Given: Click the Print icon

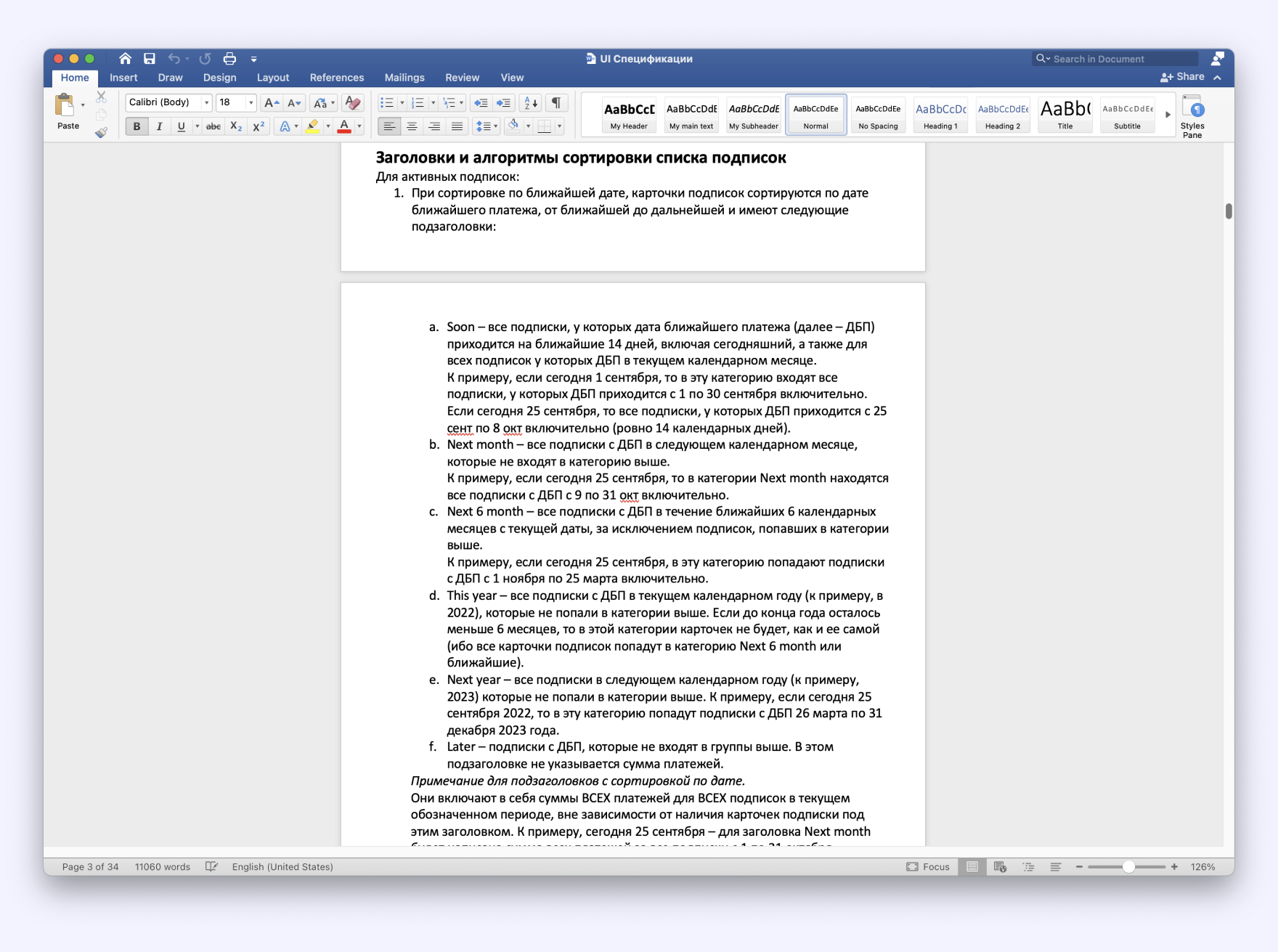Looking at the screenshot, I should click(x=229, y=59).
